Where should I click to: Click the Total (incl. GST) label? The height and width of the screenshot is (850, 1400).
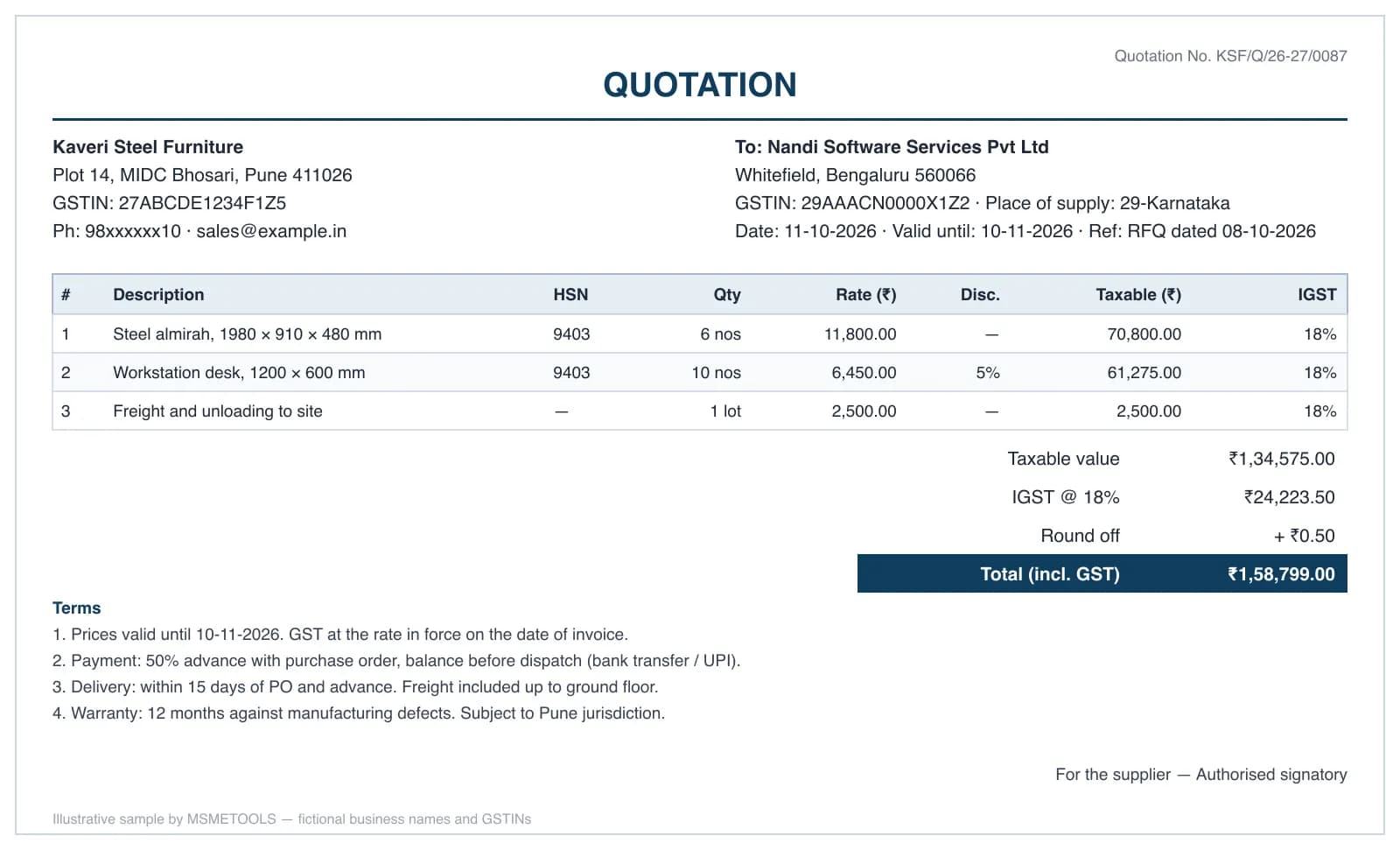click(1050, 574)
